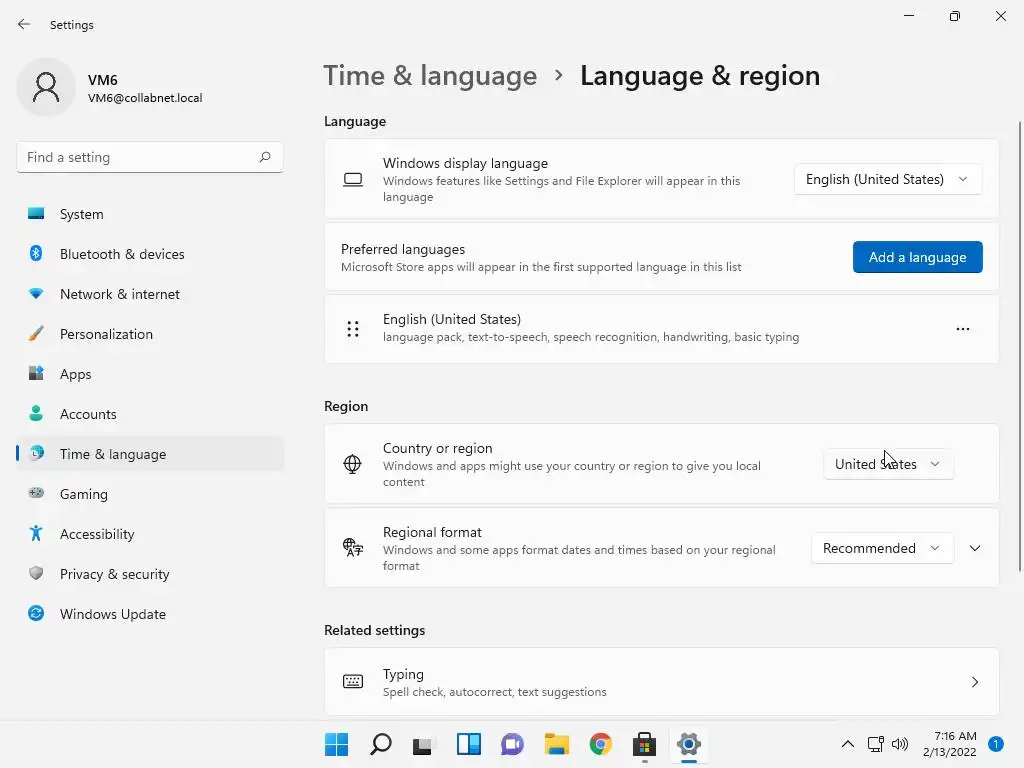
Task: Click the Accessibility figure icon
Action: tap(36, 534)
